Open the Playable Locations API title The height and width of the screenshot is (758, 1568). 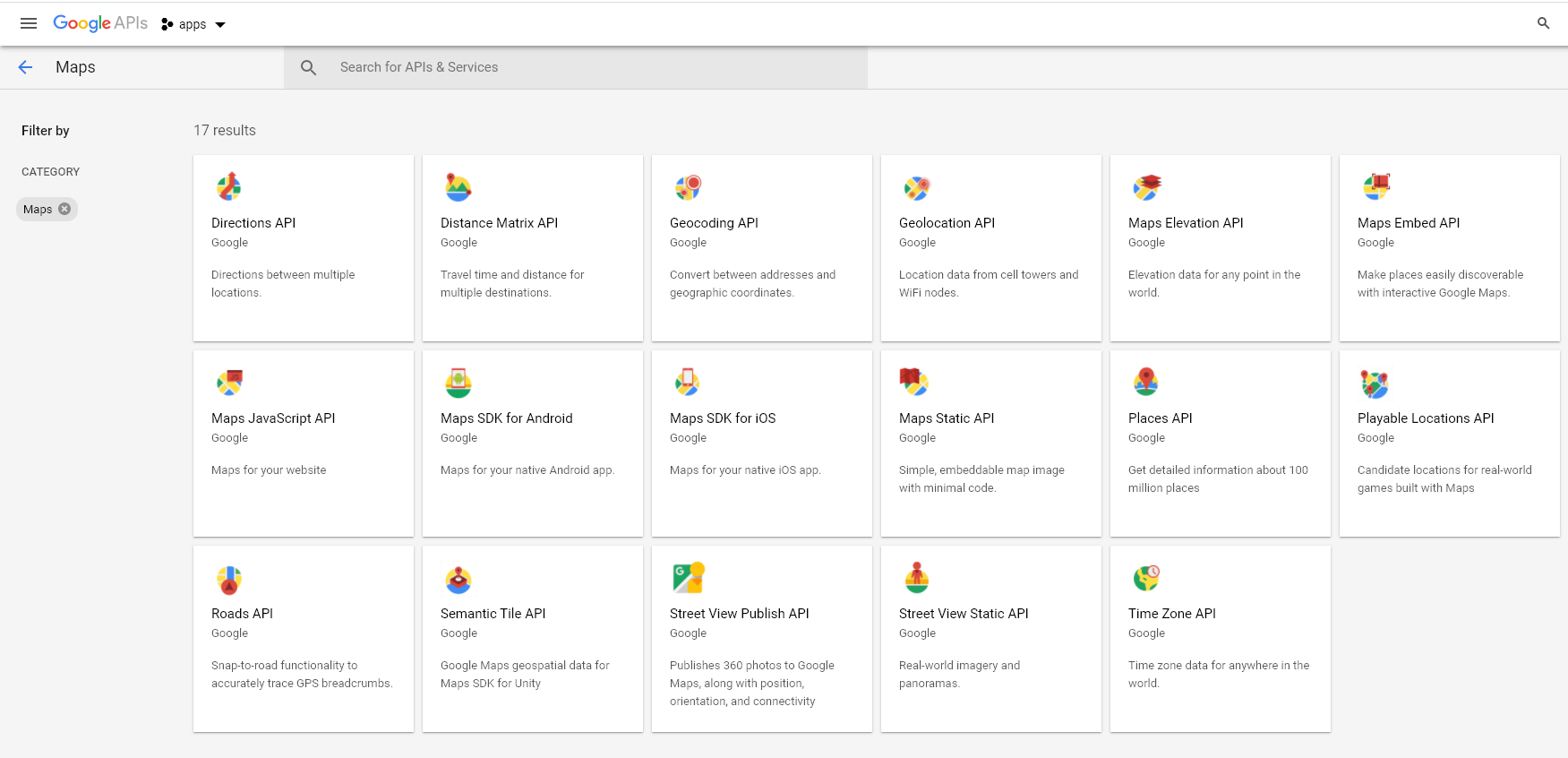pyautogui.click(x=1425, y=418)
